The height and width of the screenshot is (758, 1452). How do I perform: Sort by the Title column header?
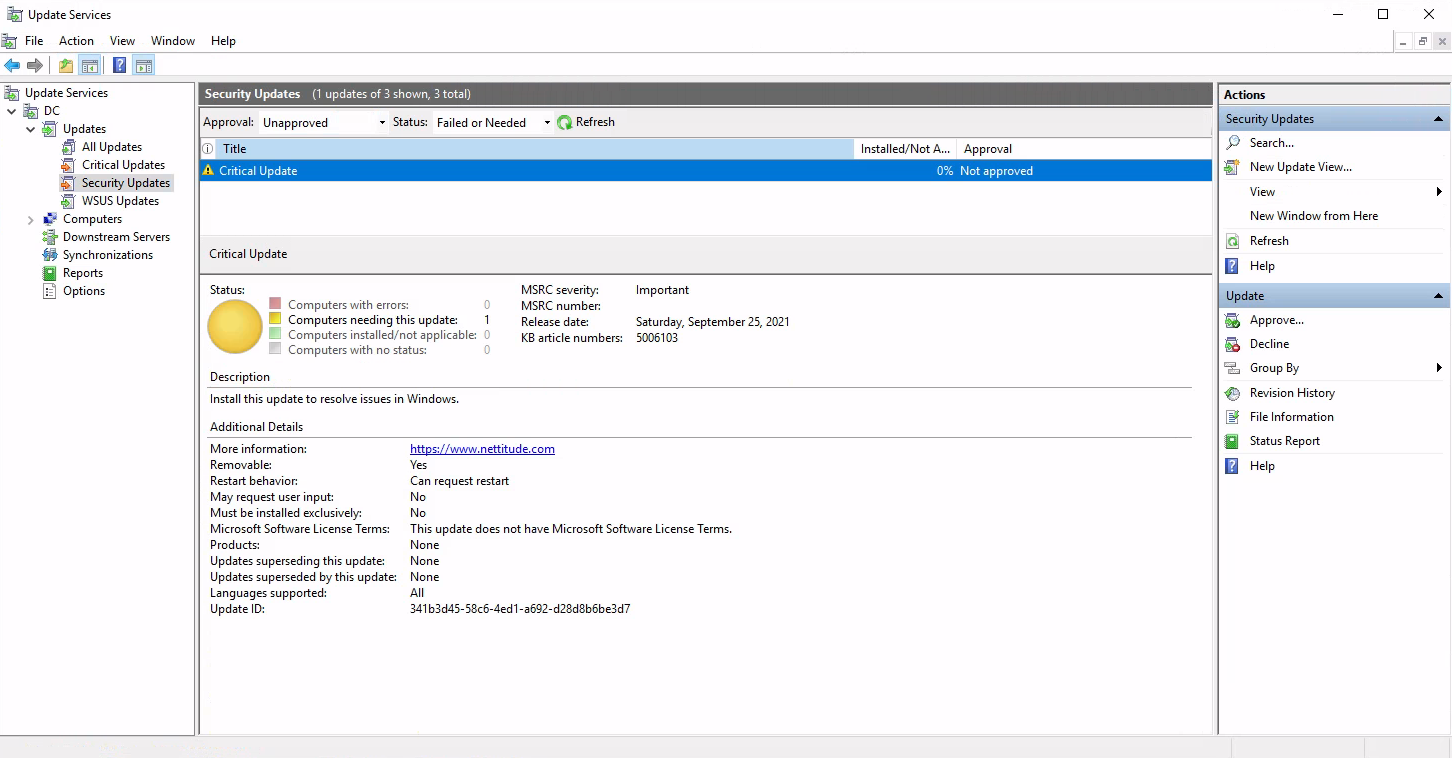tap(535, 149)
